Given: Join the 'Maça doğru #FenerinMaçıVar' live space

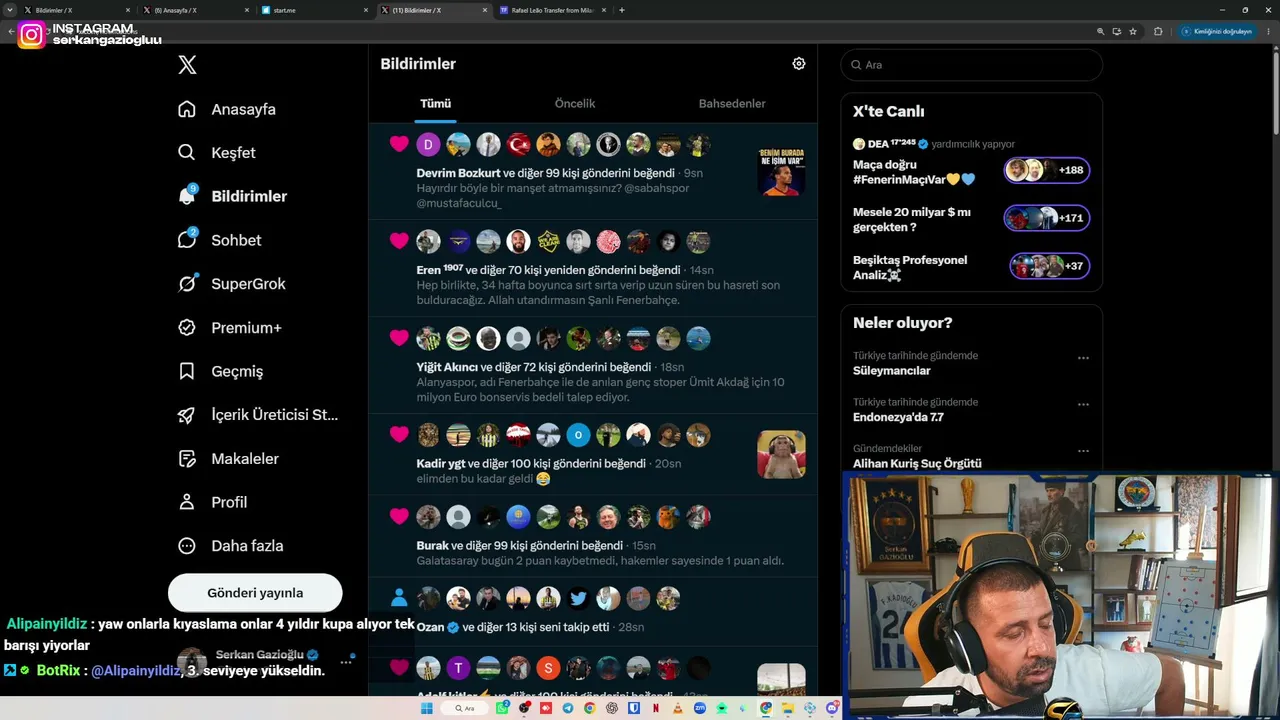Looking at the screenshot, I should pos(914,172).
